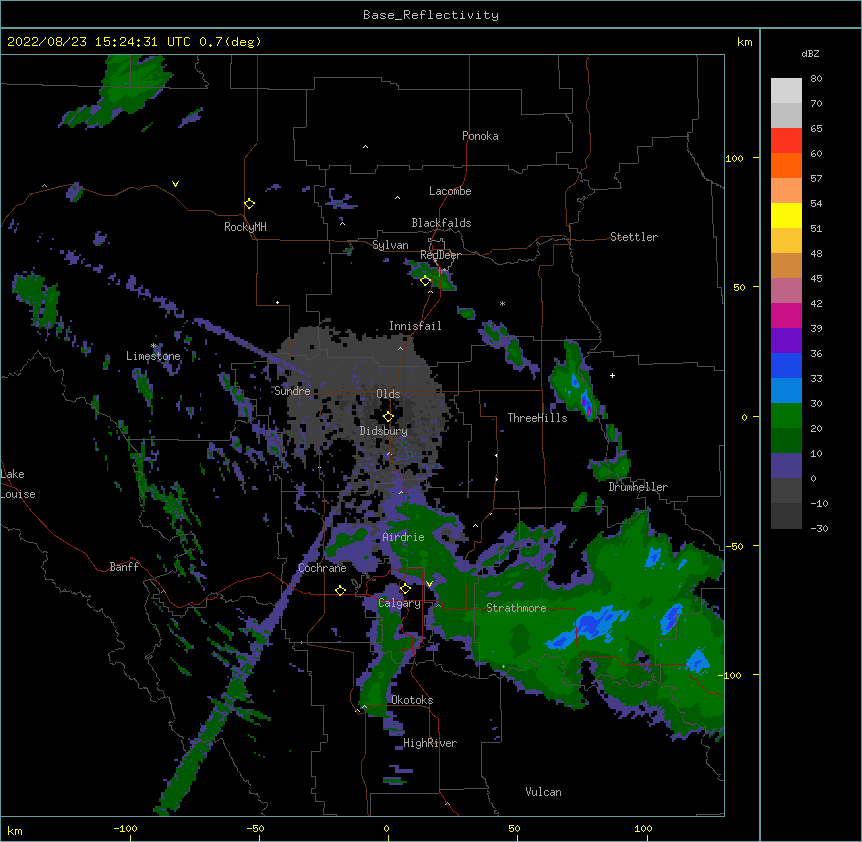The width and height of the screenshot is (862, 842).
Task: Click the RockyMH label
Action: pyautogui.click(x=245, y=227)
